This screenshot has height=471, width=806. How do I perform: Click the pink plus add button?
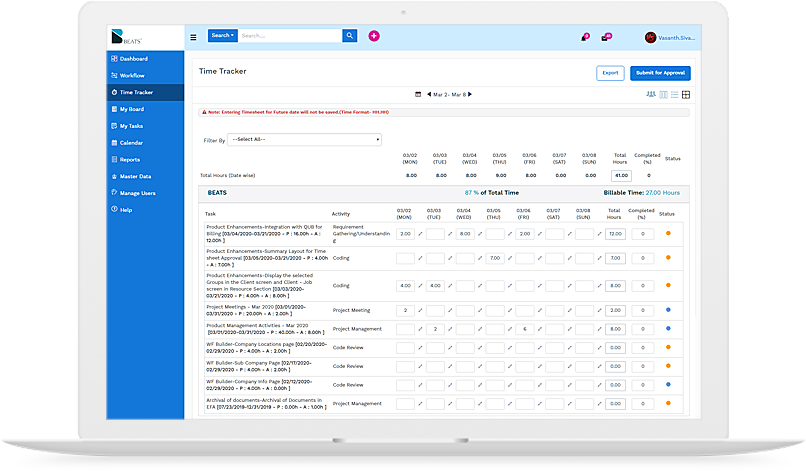374,36
